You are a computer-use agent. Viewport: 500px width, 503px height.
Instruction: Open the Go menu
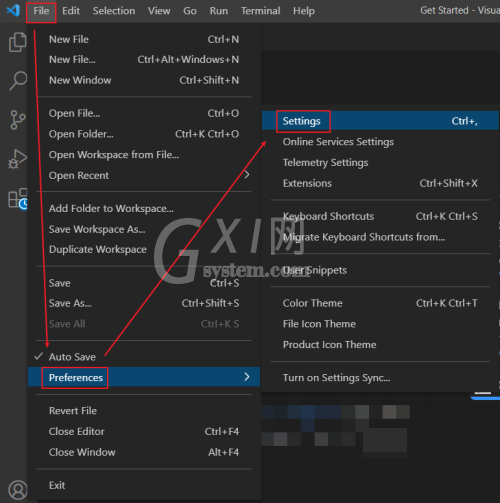click(190, 11)
